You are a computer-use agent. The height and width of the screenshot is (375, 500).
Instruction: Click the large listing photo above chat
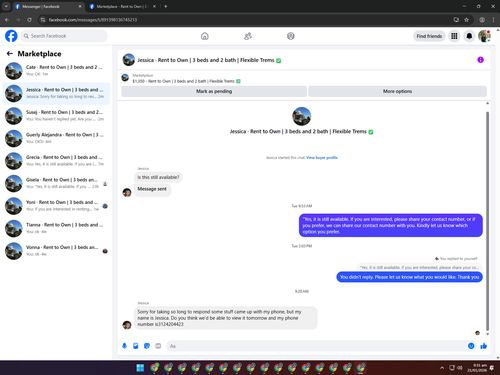pos(302,116)
